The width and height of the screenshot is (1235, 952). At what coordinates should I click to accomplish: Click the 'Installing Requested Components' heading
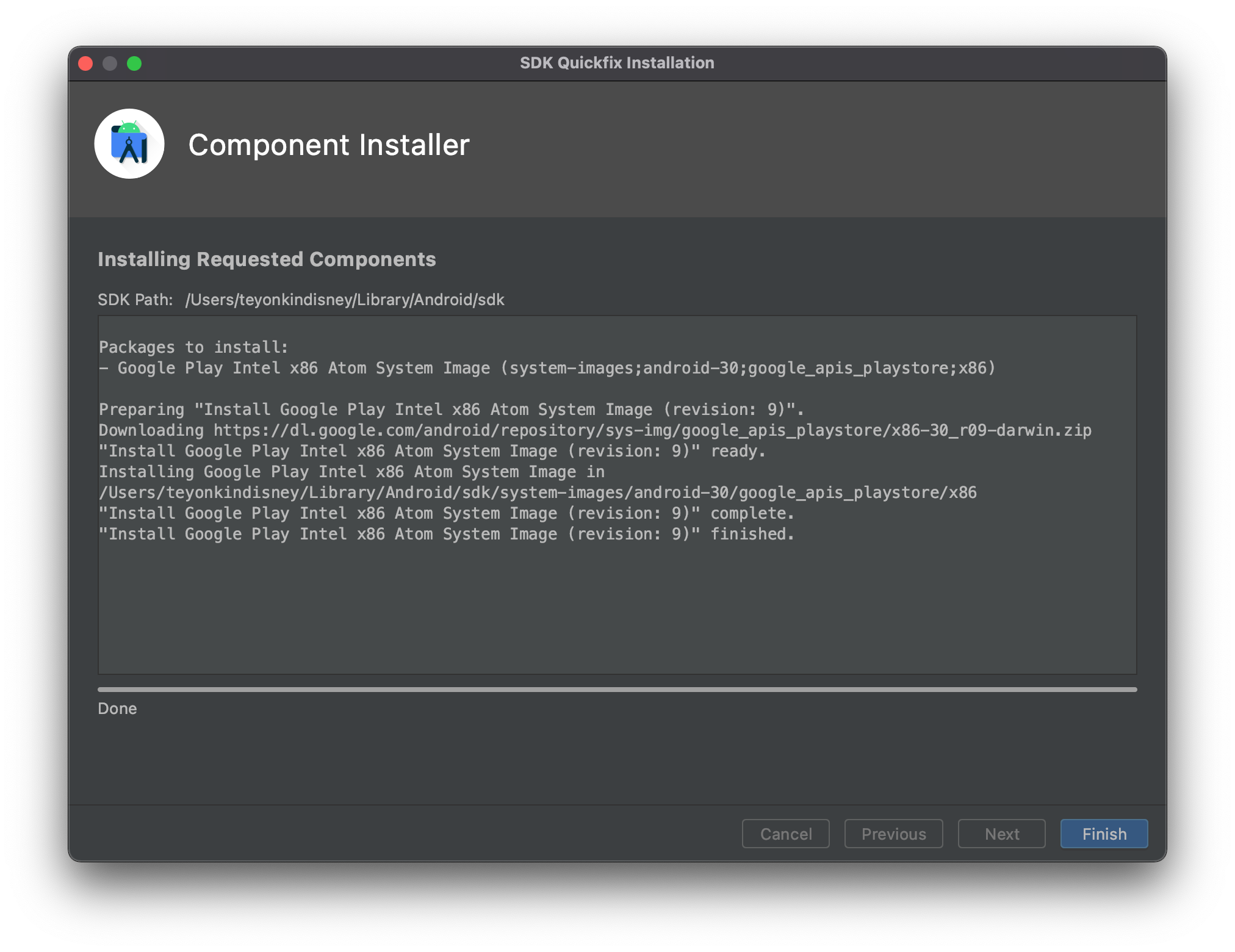[x=267, y=259]
